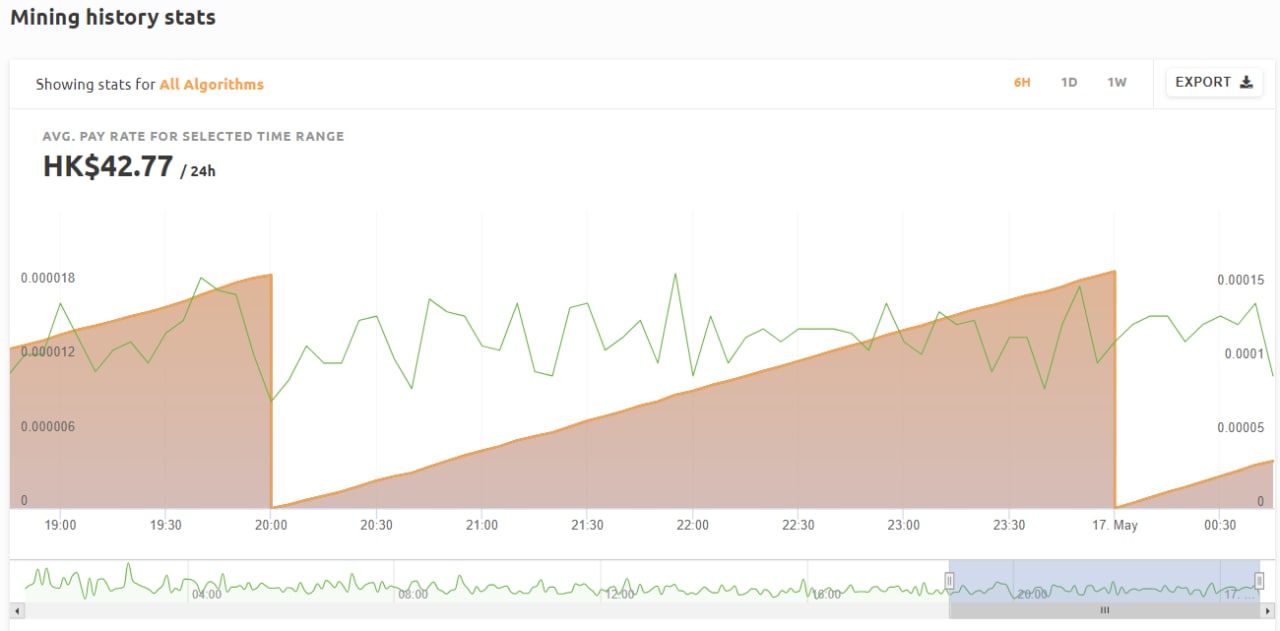Open the All Algorithms selector

coord(211,84)
